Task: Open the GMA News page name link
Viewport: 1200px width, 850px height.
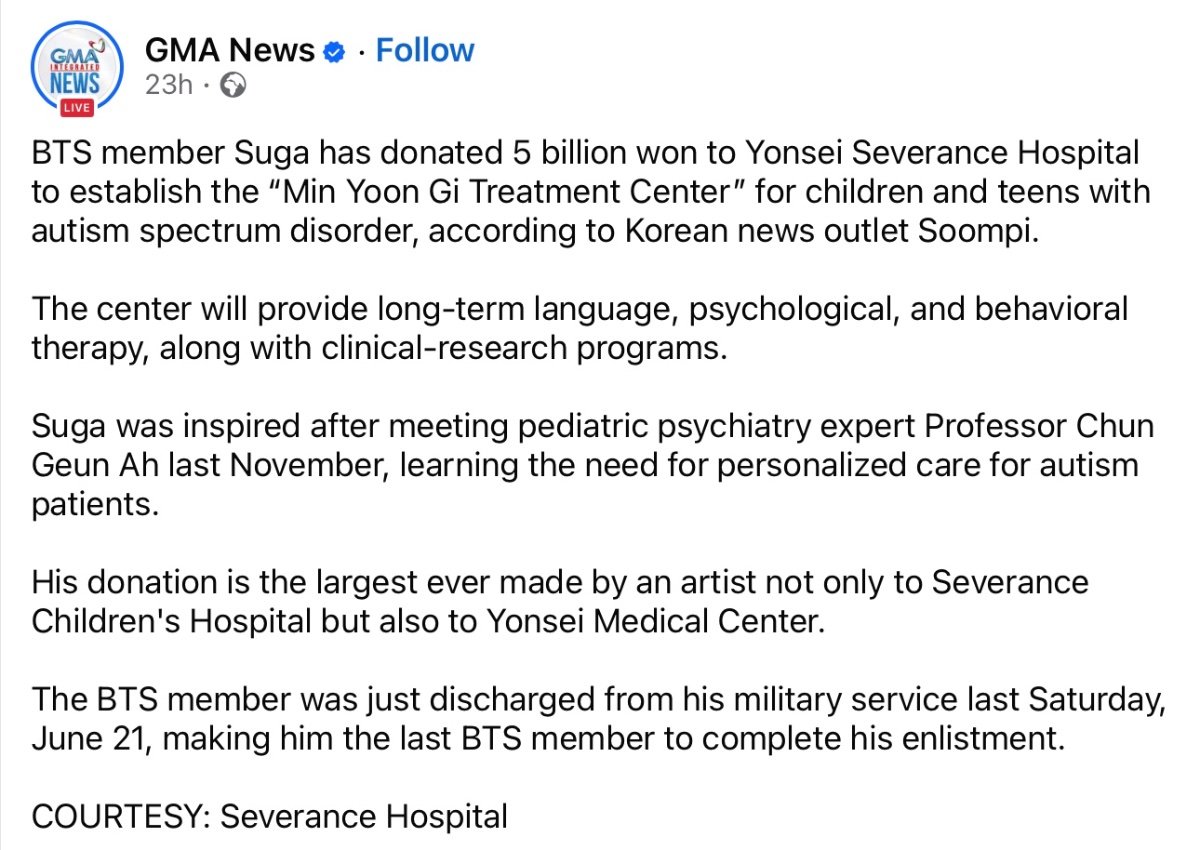Action: pyautogui.click(x=230, y=50)
